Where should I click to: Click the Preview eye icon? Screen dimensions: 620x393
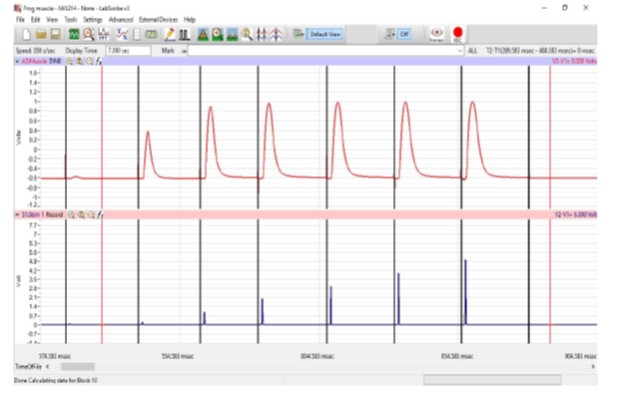click(437, 34)
